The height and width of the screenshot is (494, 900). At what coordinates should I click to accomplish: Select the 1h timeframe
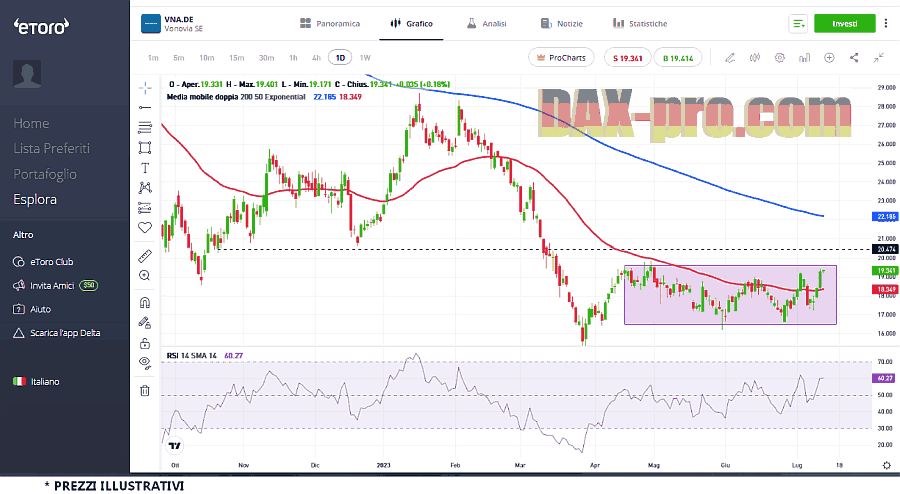[293, 57]
